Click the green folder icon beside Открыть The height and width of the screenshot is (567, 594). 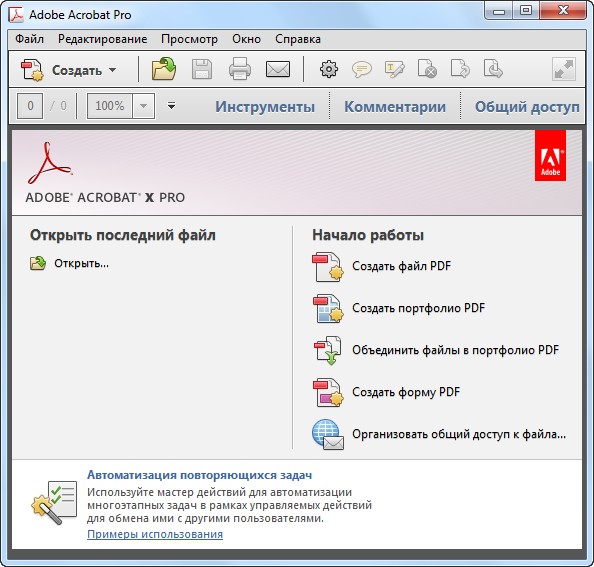click(x=38, y=263)
